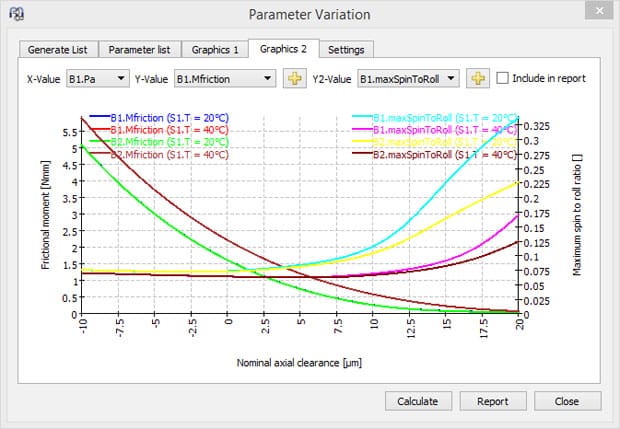620x429 pixels.
Task: Open the X-Value B1.Pa dropdown
Action: coord(99,79)
